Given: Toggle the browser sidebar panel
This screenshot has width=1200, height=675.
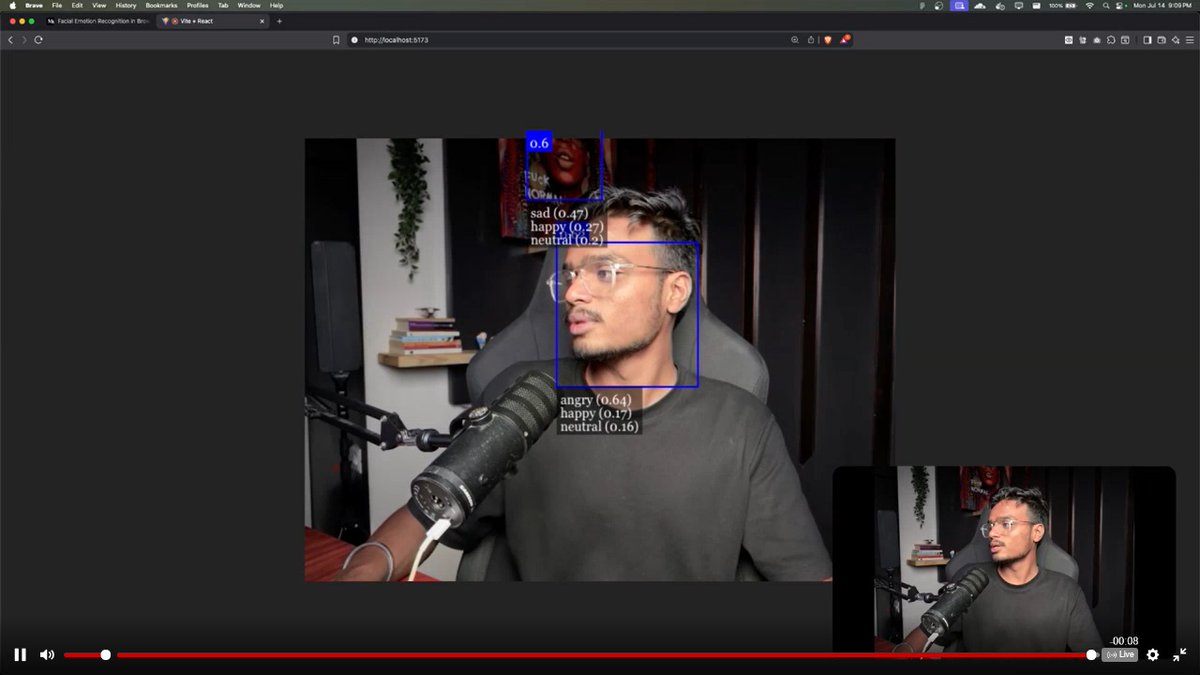Looking at the screenshot, I should pos(1147,40).
